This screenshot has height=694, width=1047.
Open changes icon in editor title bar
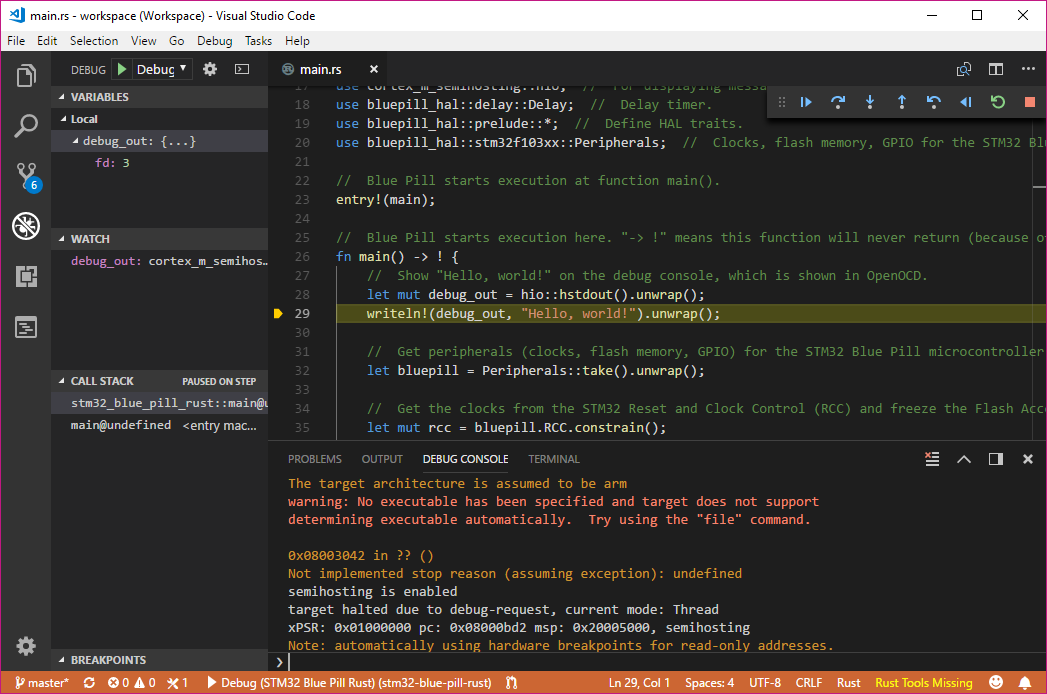tap(964, 69)
